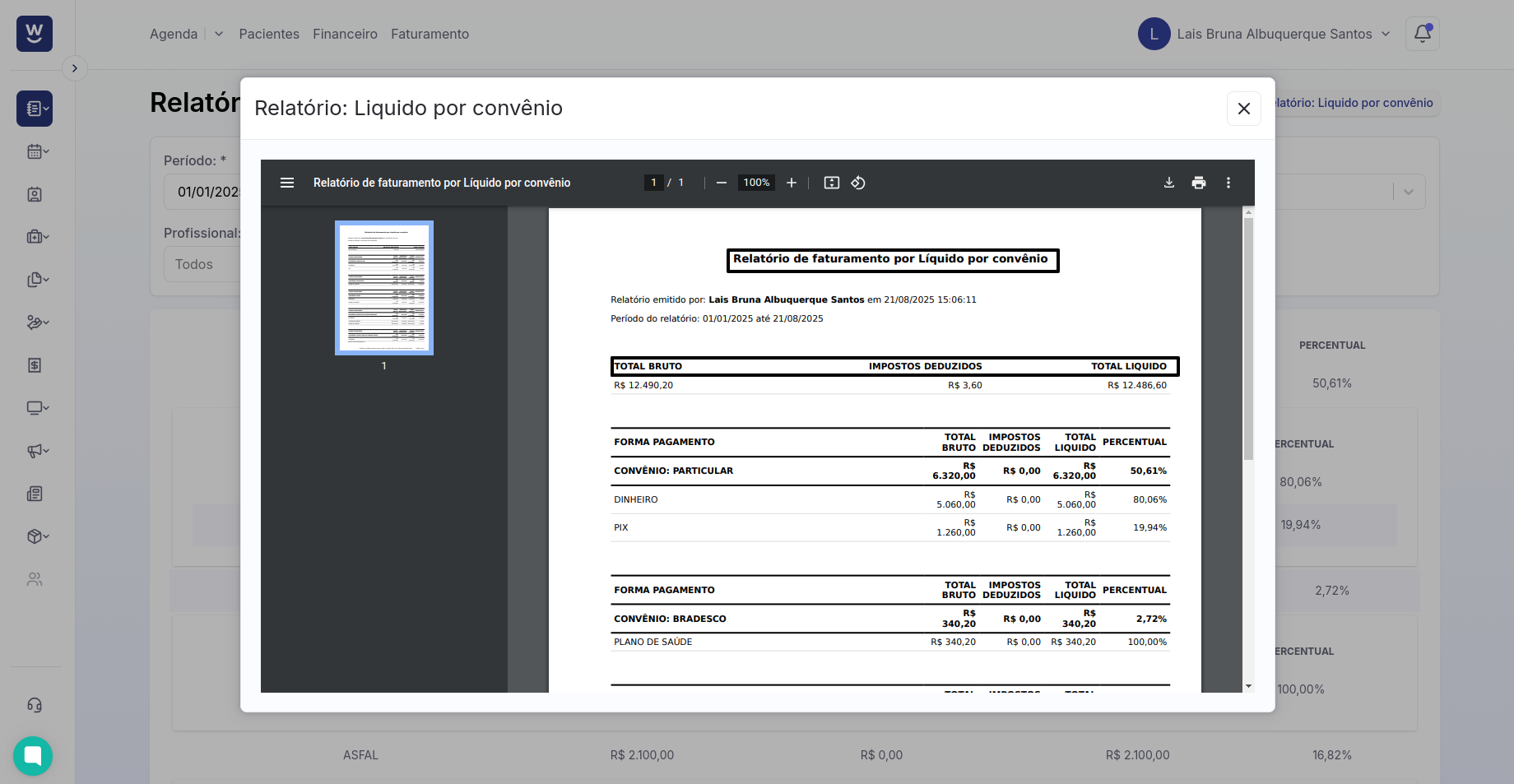This screenshot has height=784, width=1514.
Task: Click the 'CONVÊNIO: PARTICULAR' row in PDF
Action: 890,471
